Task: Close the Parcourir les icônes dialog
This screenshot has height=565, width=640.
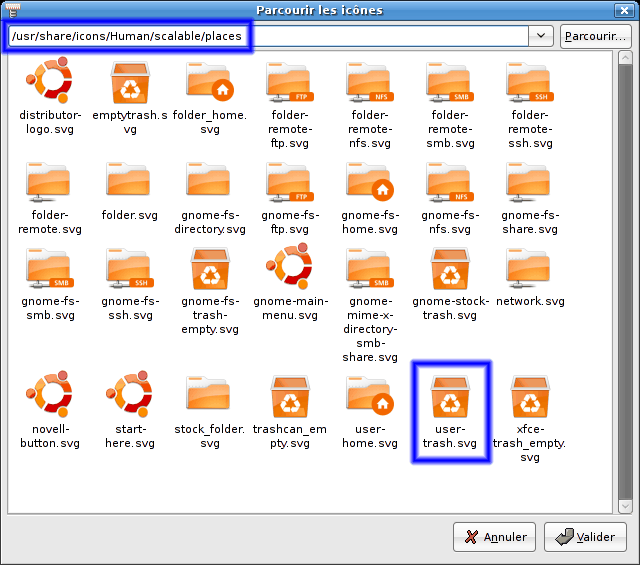Action: [624, 10]
